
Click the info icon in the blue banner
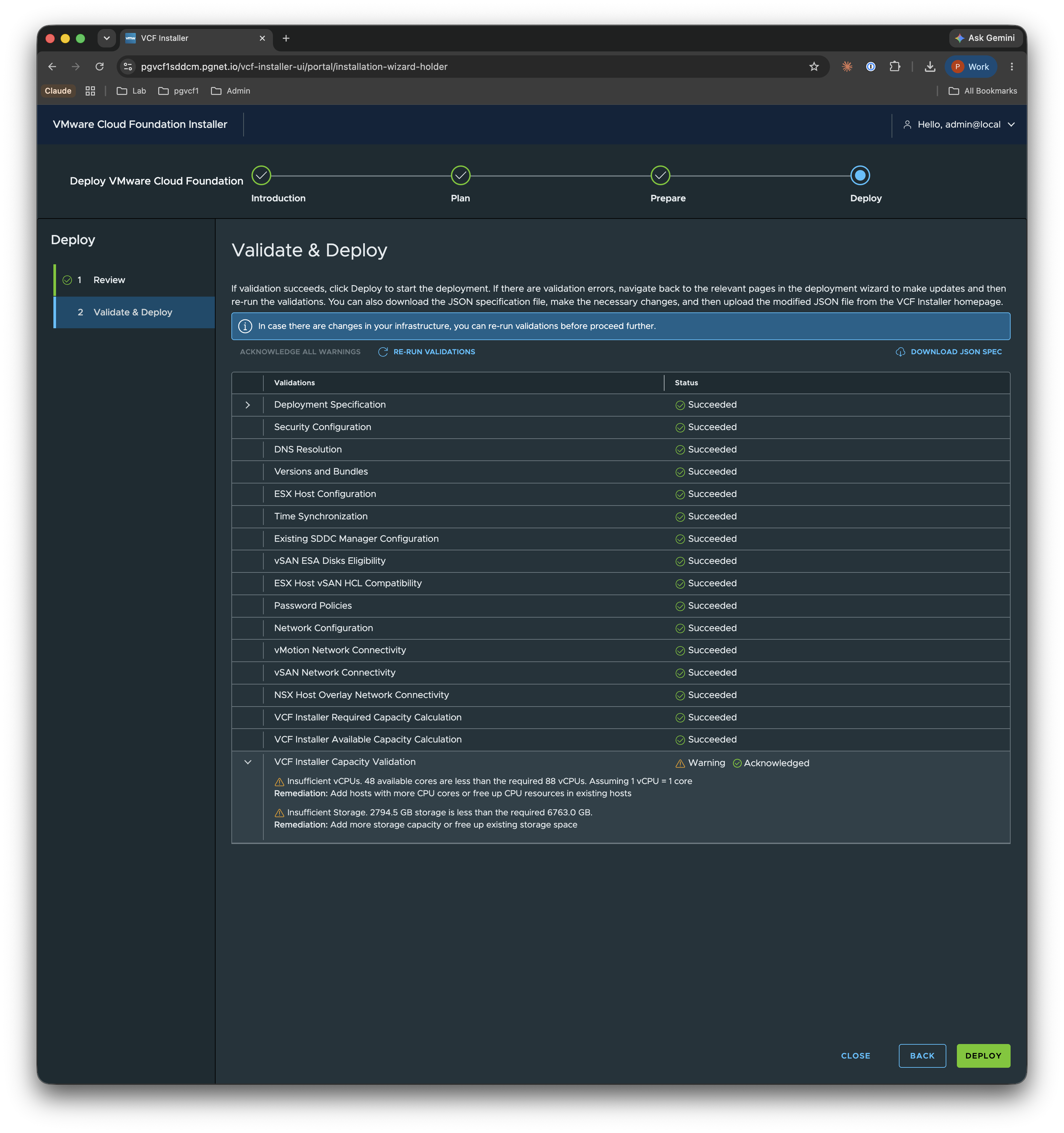(x=245, y=326)
